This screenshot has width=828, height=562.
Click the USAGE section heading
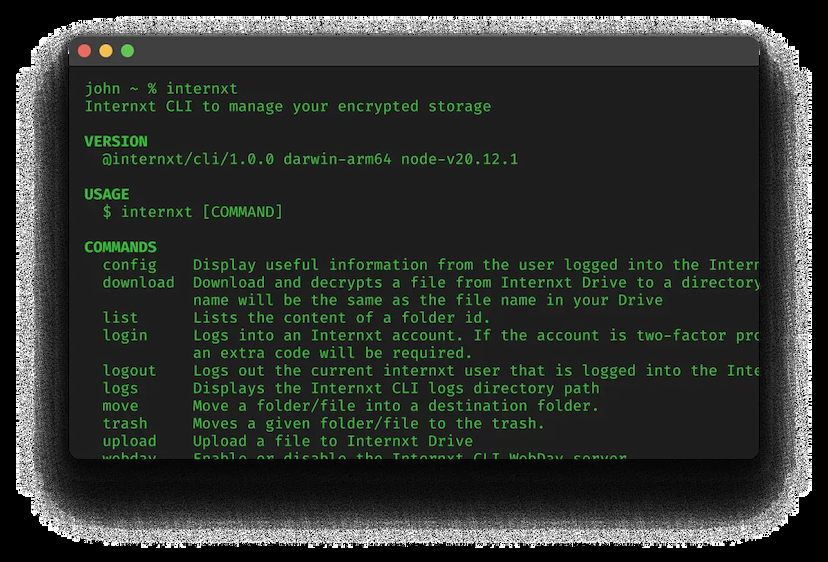click(x=106, y=194)
